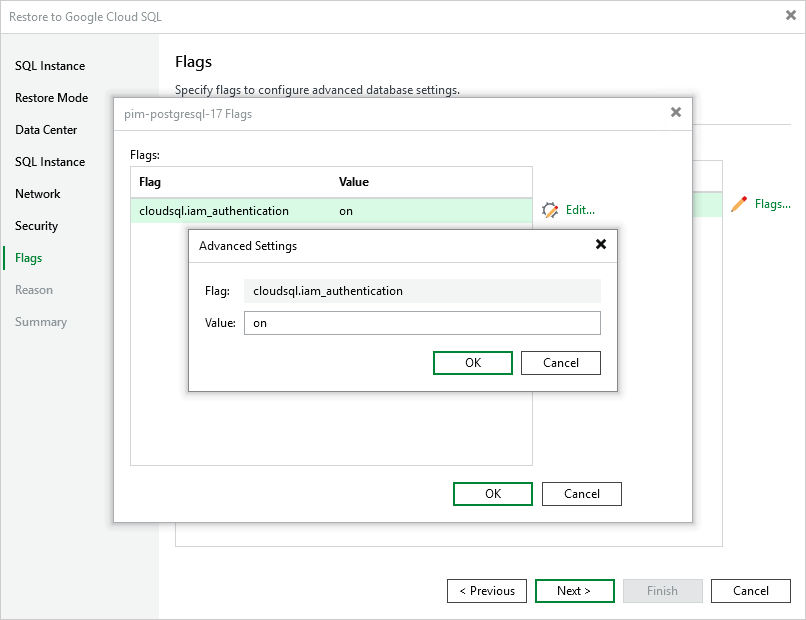Click Cancel in the pim-postgresql-17 Flags dialog
The image size is (806, 620).
coord(582,494)
